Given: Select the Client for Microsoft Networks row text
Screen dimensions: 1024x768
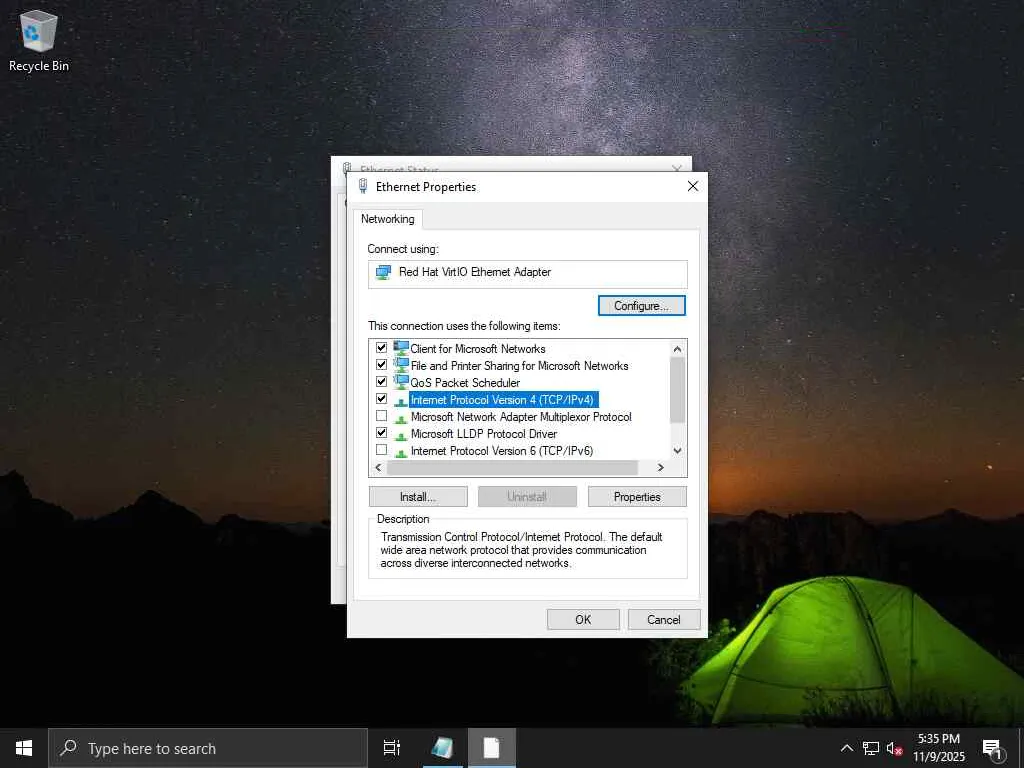Looking at the screenshot, I should point(478,349).
